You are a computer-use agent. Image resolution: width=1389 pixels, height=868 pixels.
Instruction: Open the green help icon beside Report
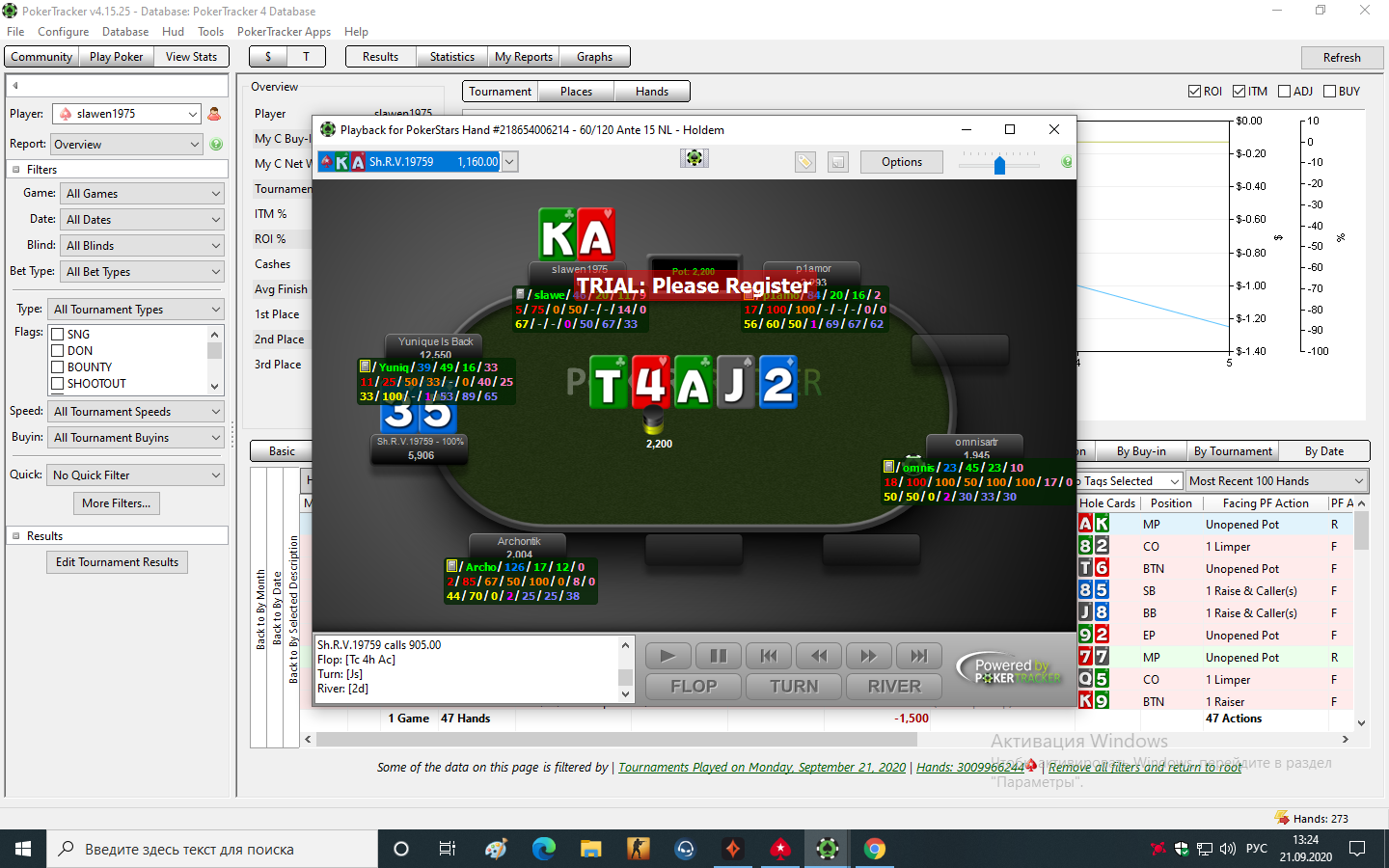click(216, 145)
